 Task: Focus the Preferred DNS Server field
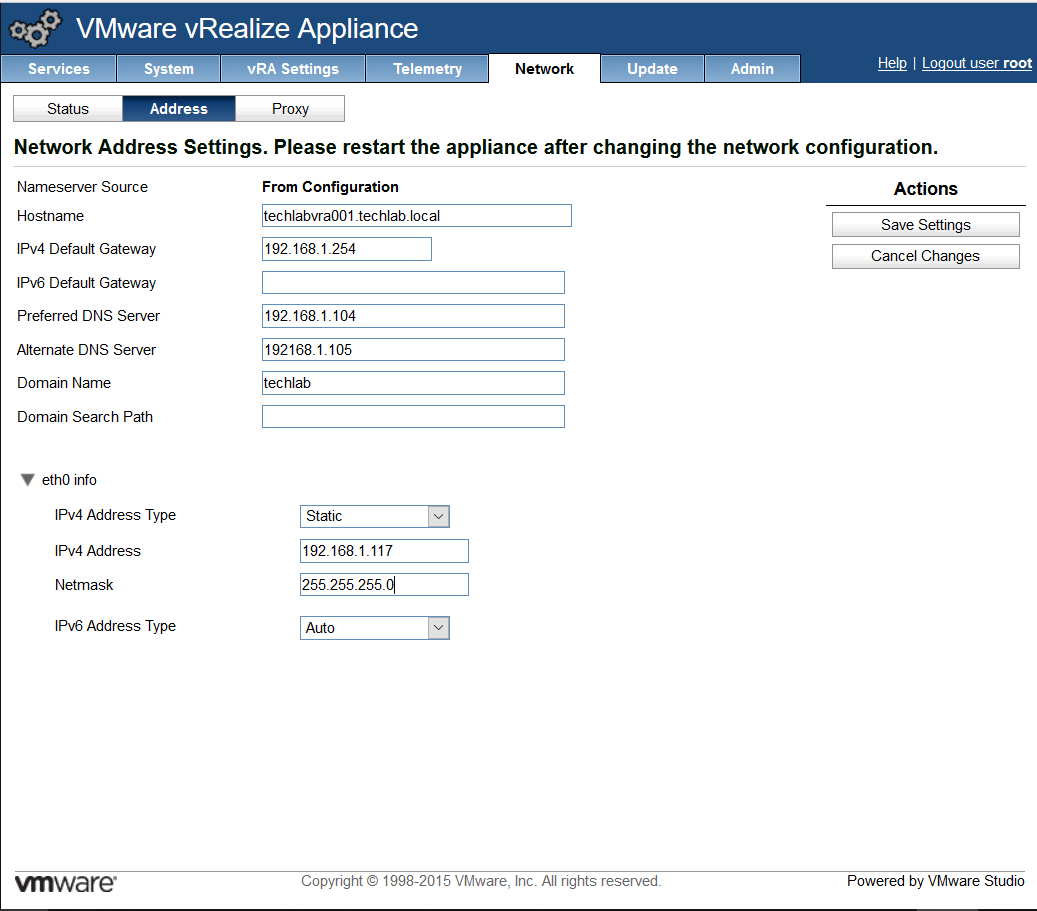pos(413,316)
